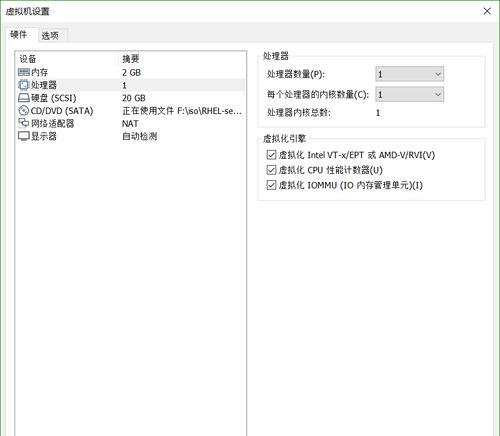Click the 设备 column header

point(28,59)
